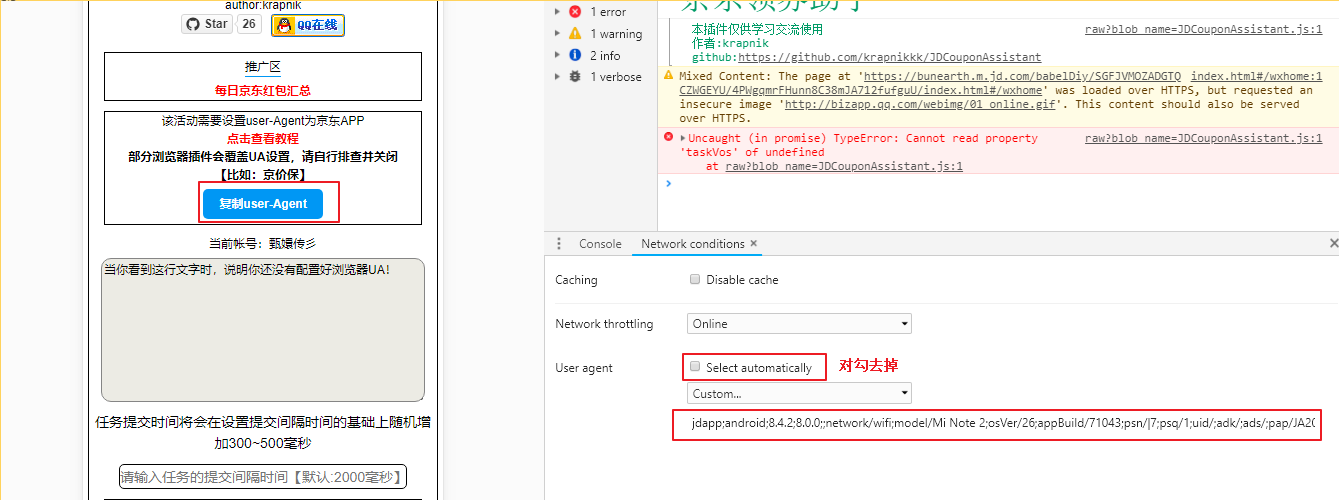Screen dimensions: 1339x500
Task: Open the stack trace JDCouponAssistant.js:1 link
Action: coord(845,167)
